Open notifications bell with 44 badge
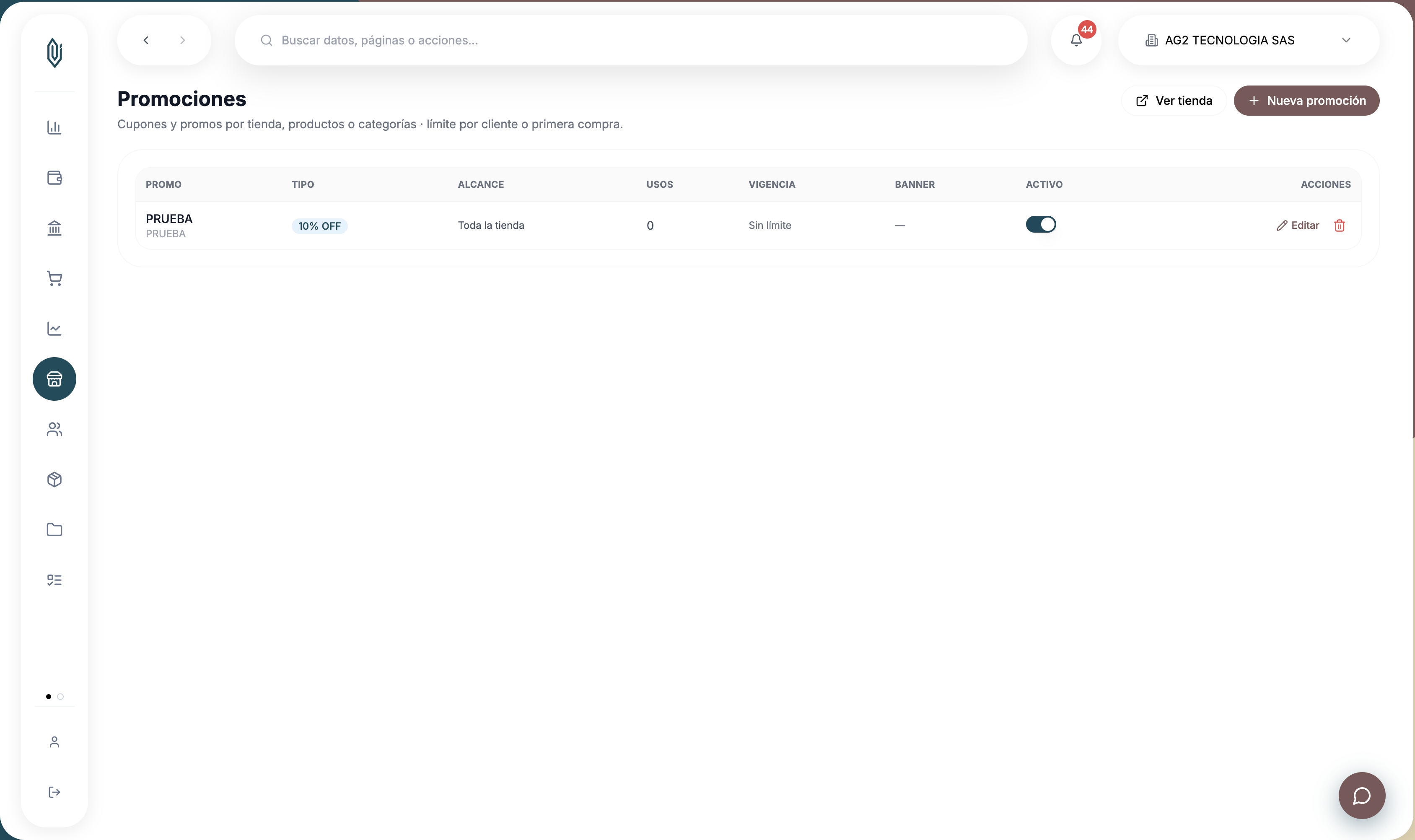 1076,40
